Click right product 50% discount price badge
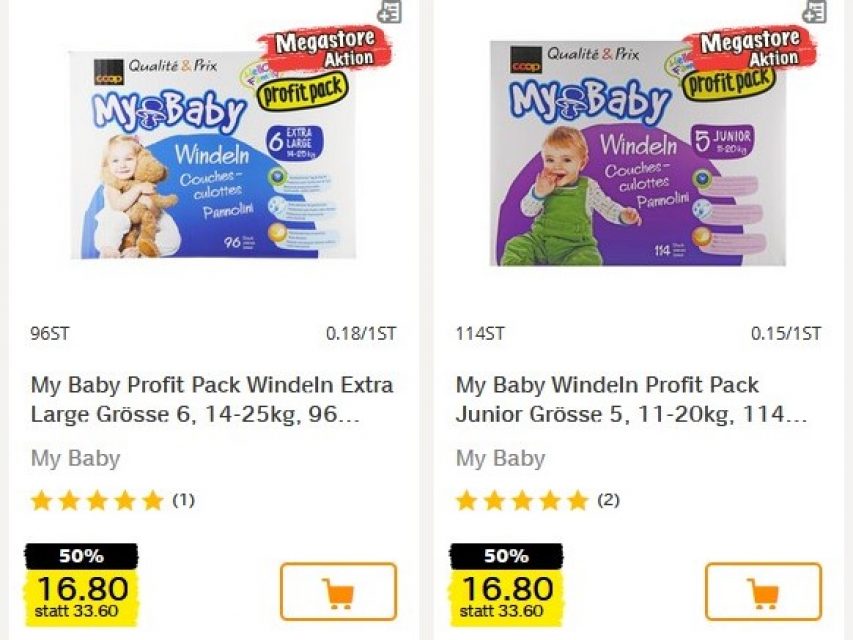853x640 pixels. click(x=506, y=584)
